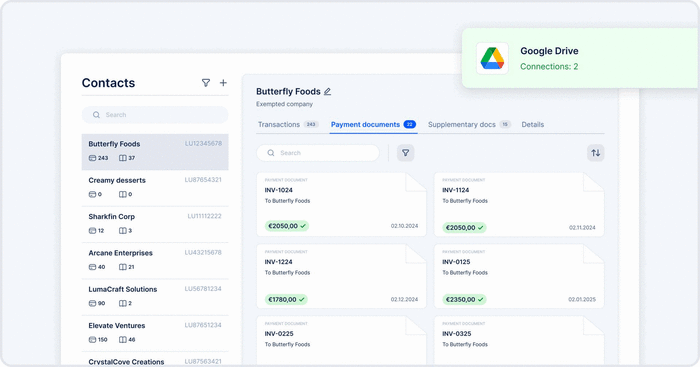Open the sort order button
Image resolution: width=700 pixels, height=367 pixels.
(x=596, y=153)
